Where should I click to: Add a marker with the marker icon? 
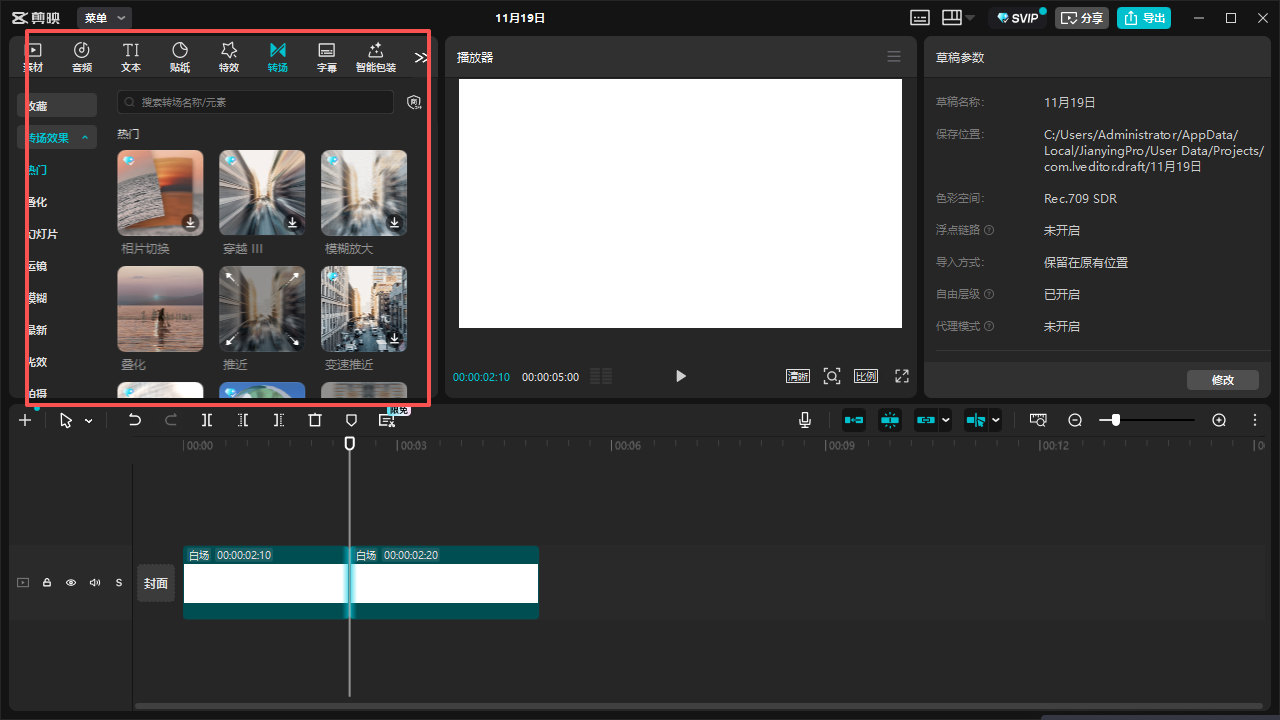pyautogui.click(x=351, y=421)
